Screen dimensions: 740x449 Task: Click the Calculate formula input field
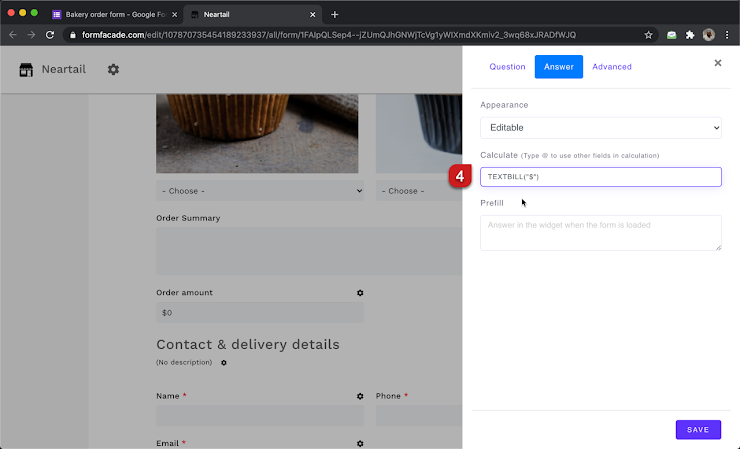click(x=600, y=177)
